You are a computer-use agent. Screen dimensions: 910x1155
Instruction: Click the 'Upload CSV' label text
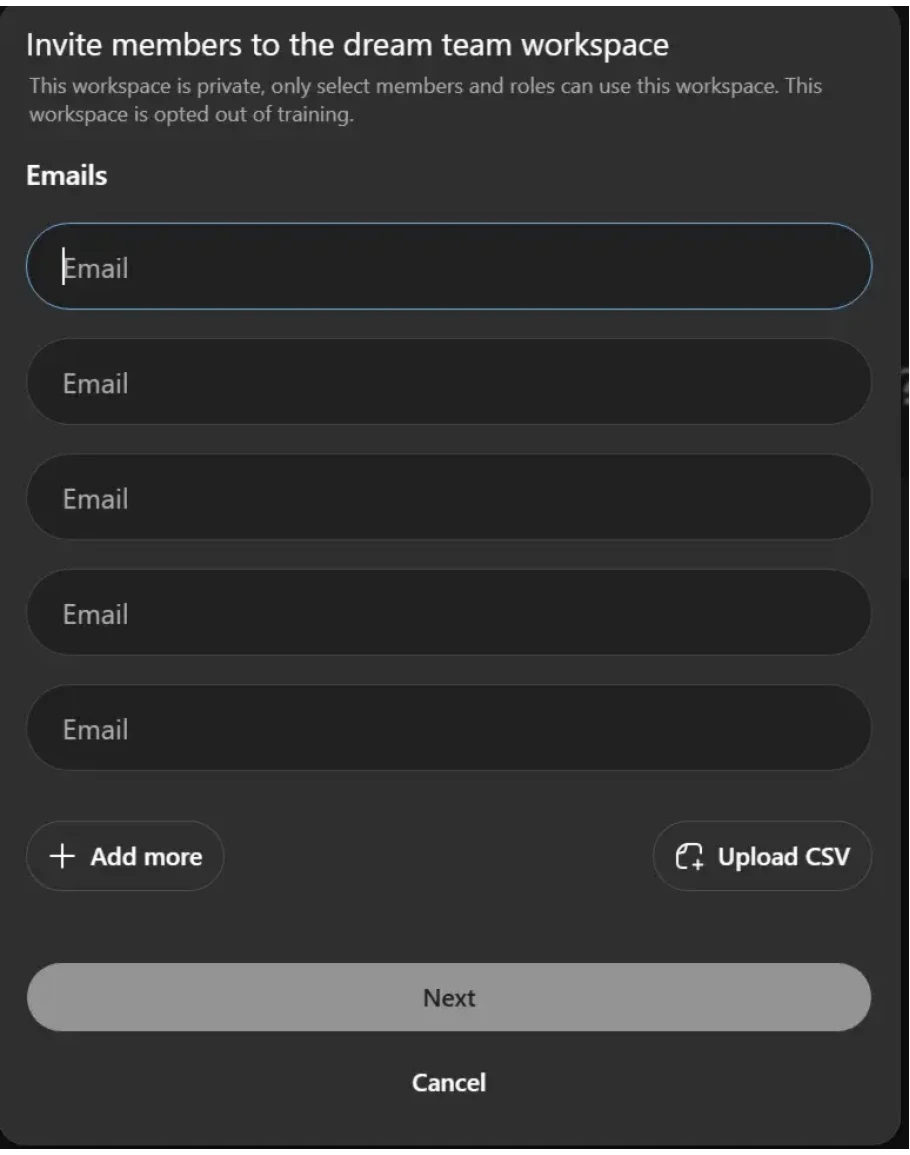pos(783,857)
